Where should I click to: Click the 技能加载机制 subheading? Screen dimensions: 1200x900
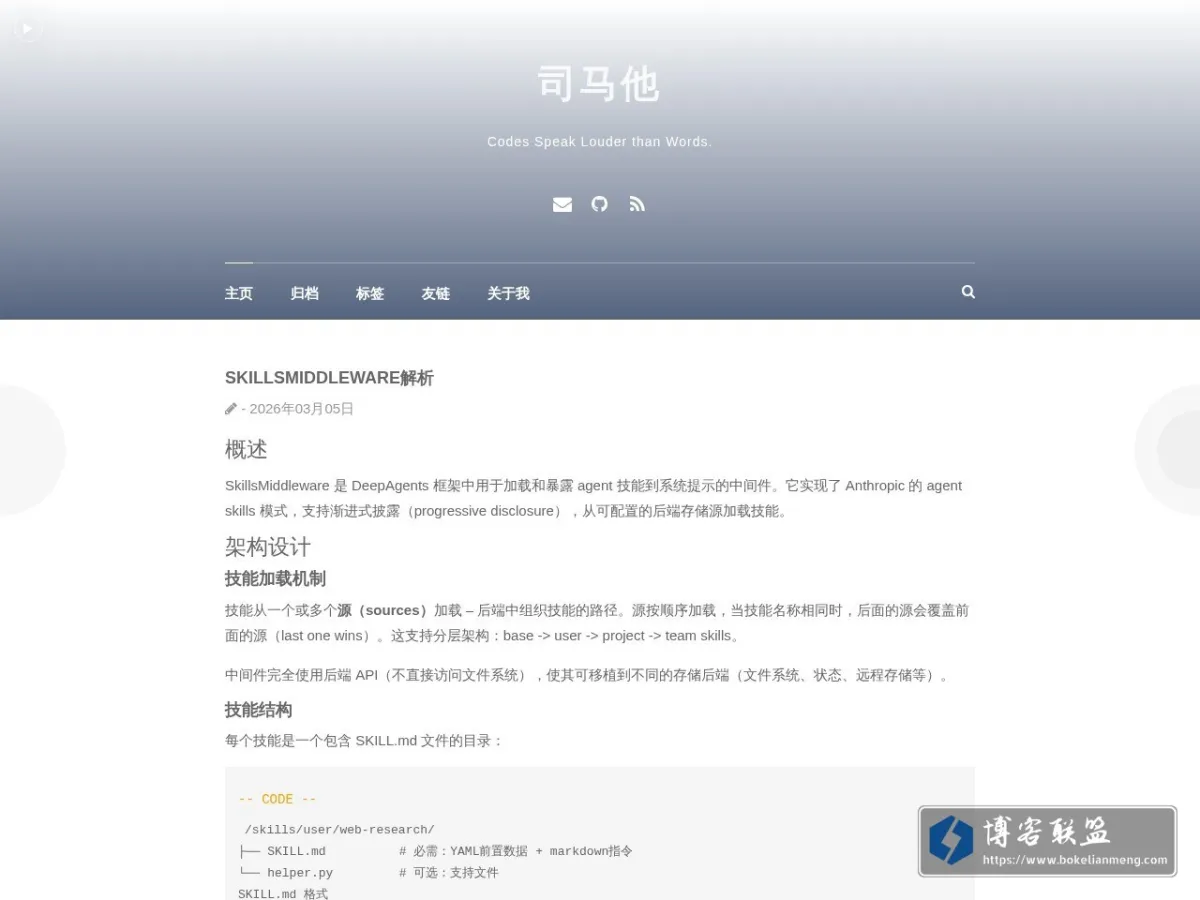(x=275, y=578)
